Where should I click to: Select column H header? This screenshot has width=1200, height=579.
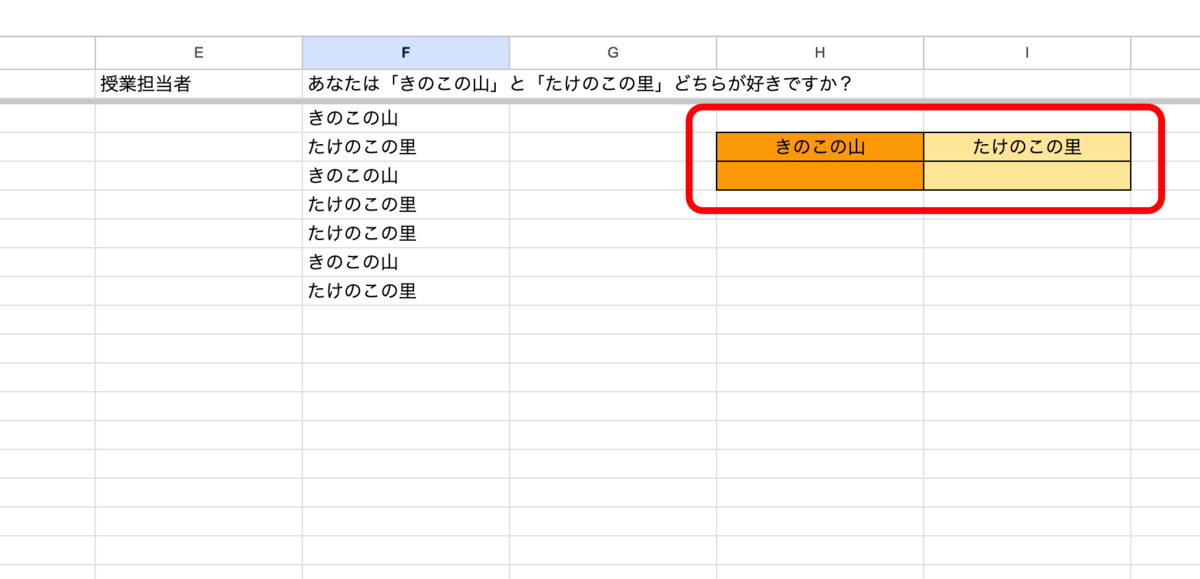(x=820, y=53)
